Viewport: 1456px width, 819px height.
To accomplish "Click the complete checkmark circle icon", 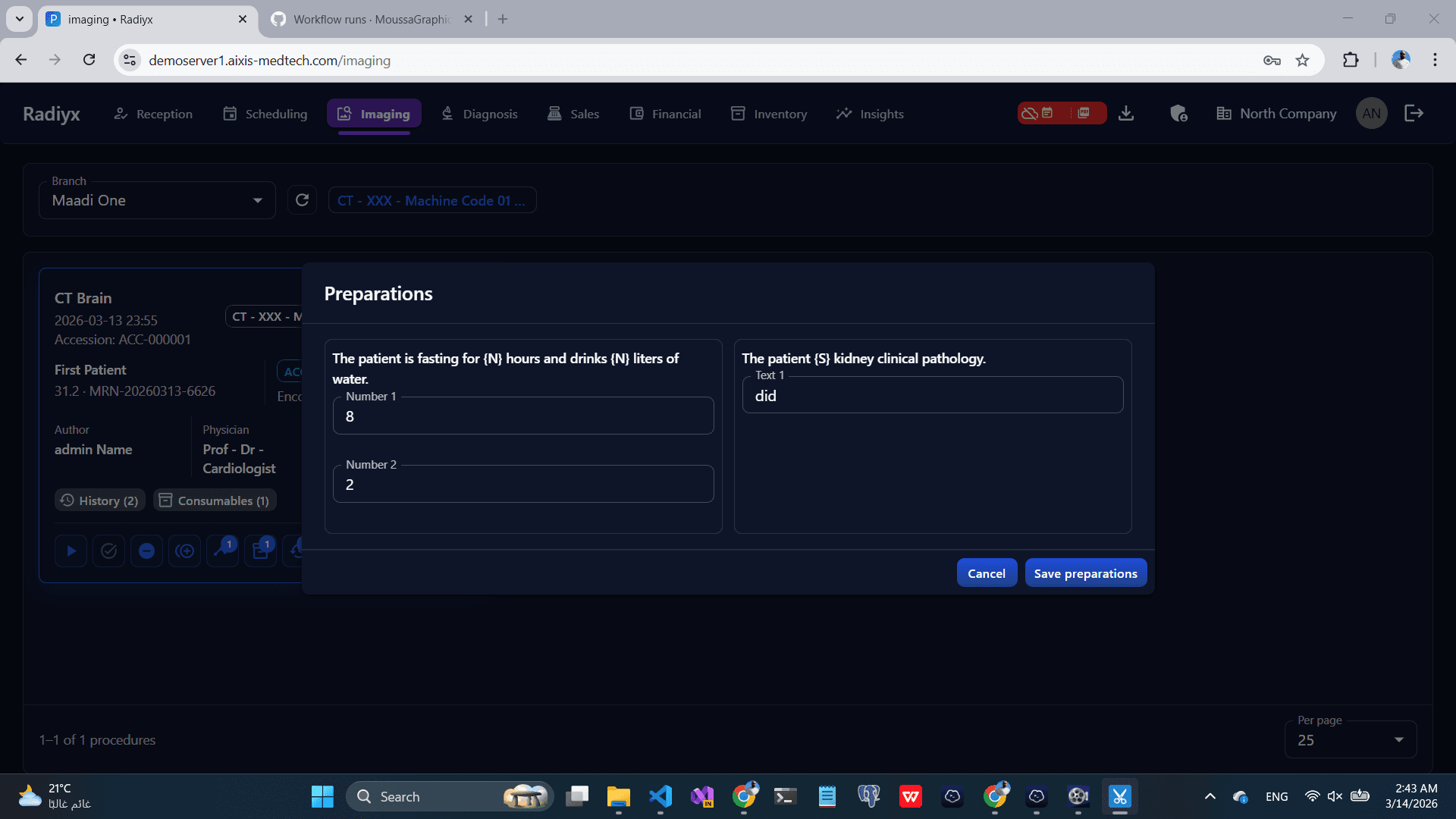I will coord(109,551).
